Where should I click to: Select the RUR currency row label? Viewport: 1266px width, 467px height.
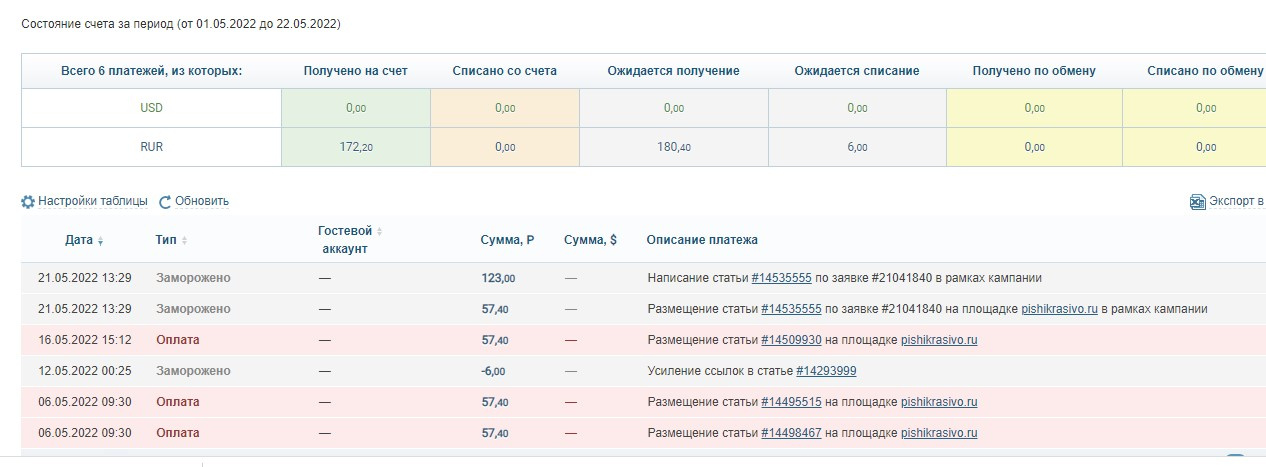[x=151, y=147]
